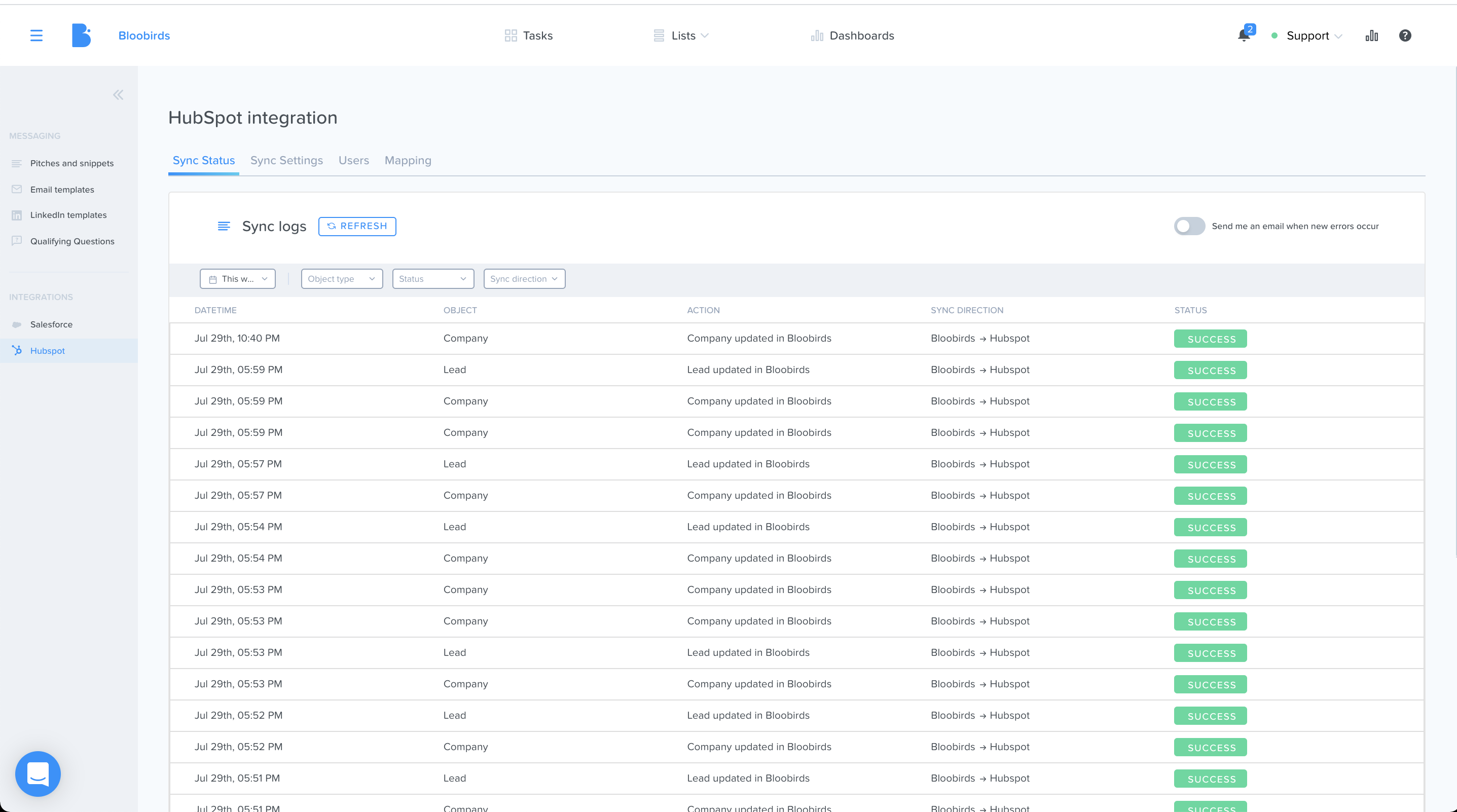1457x812 pixels.
Task: Open the Bloobirds home link
Action: pos(144,35)
